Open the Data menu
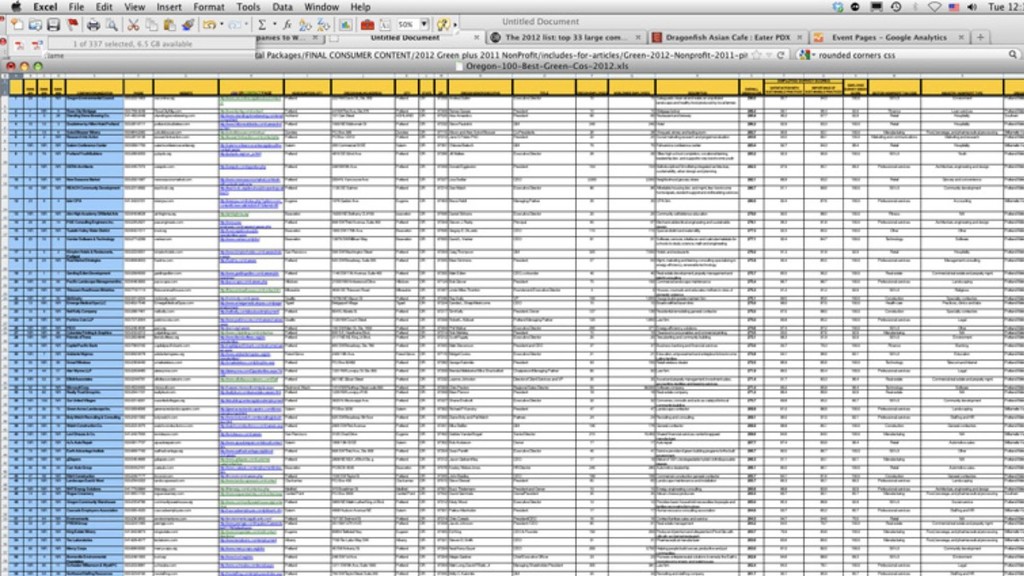This screenshot has height=576, width=1024. click(282, 7)
